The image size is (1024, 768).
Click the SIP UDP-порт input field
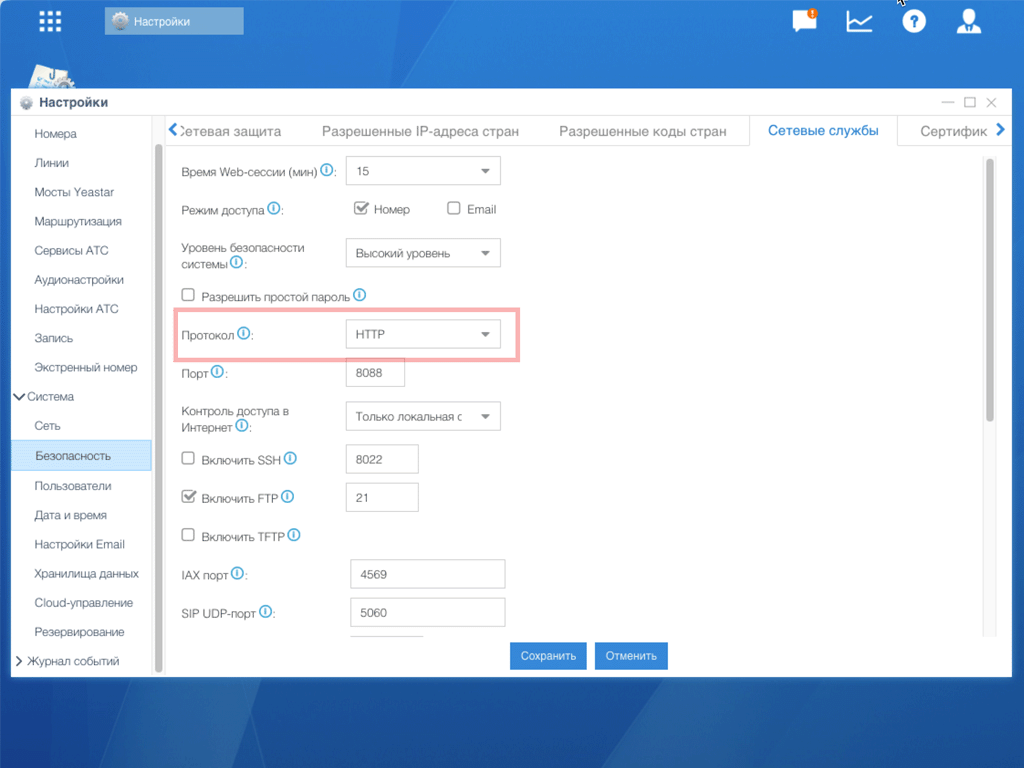click(427, 612)
